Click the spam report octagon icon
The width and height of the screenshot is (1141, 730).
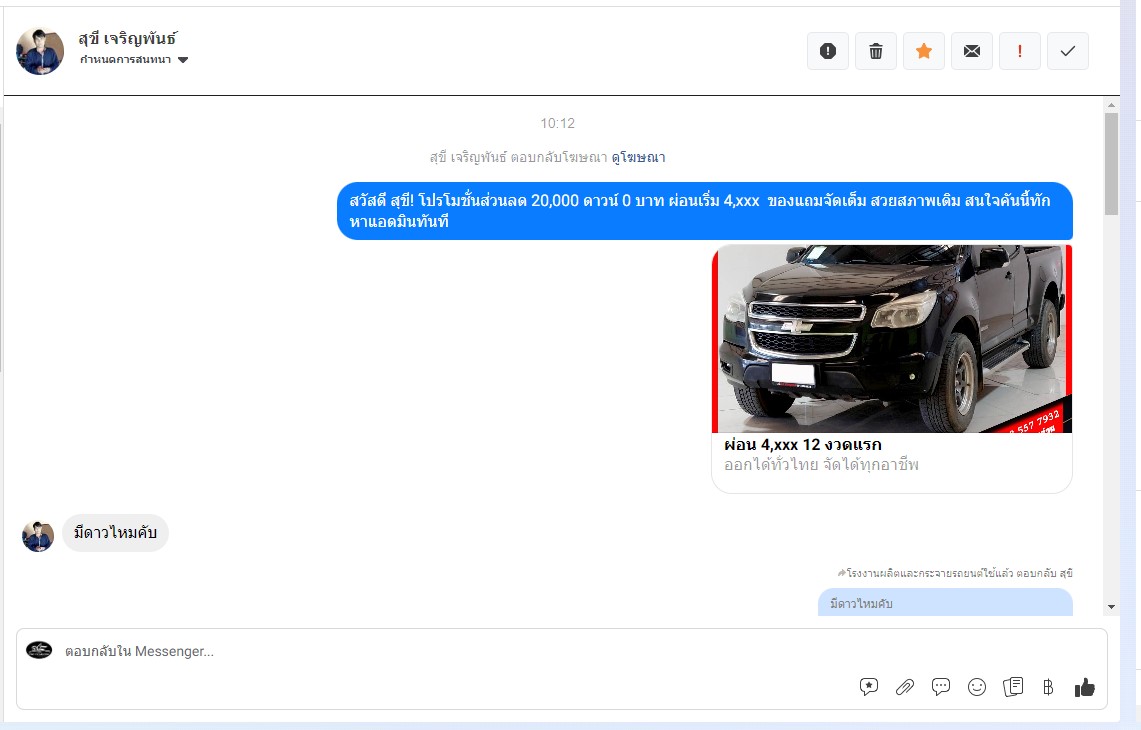[827, 51]
